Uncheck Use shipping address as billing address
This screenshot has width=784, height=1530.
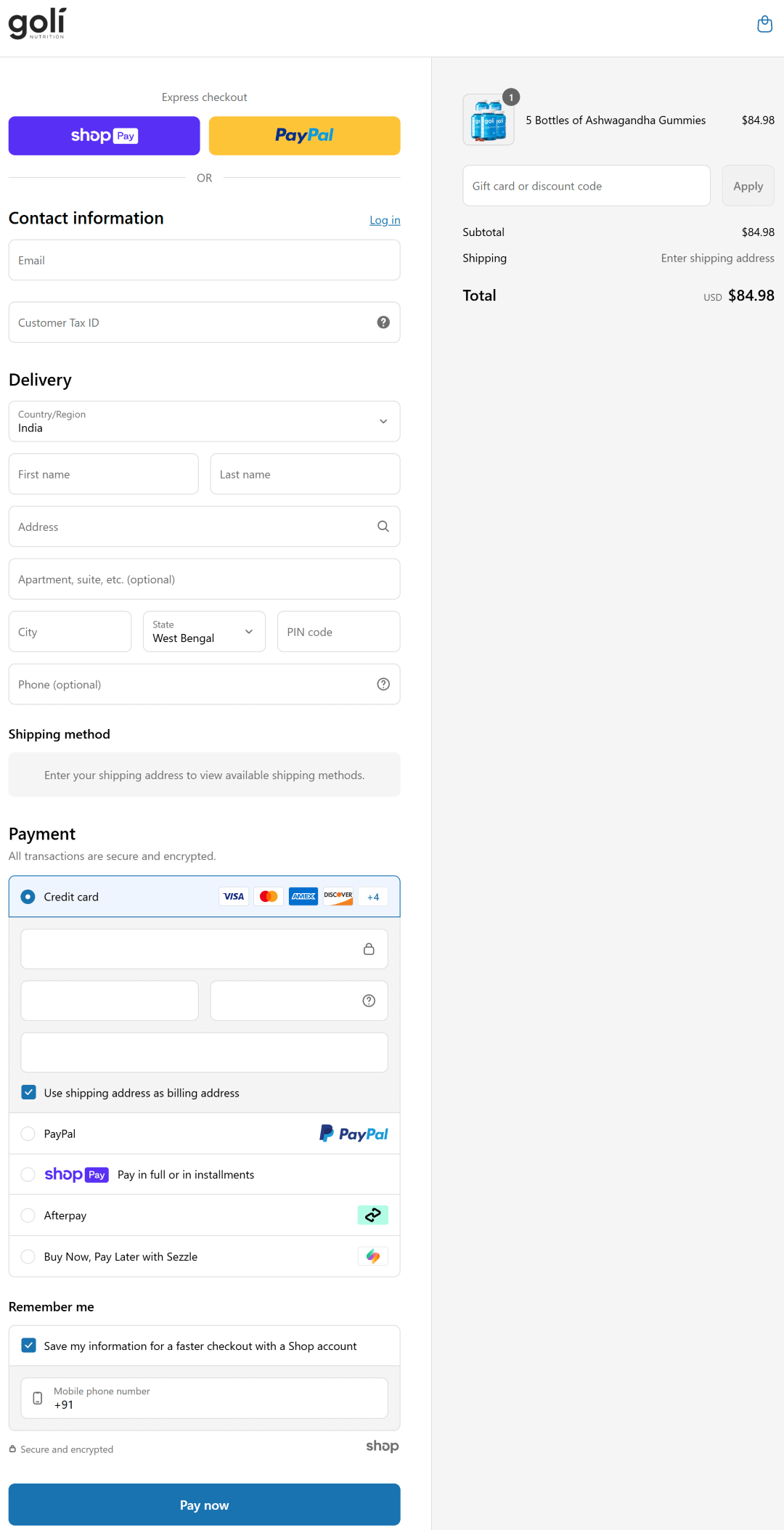[x=29, y=1093]
